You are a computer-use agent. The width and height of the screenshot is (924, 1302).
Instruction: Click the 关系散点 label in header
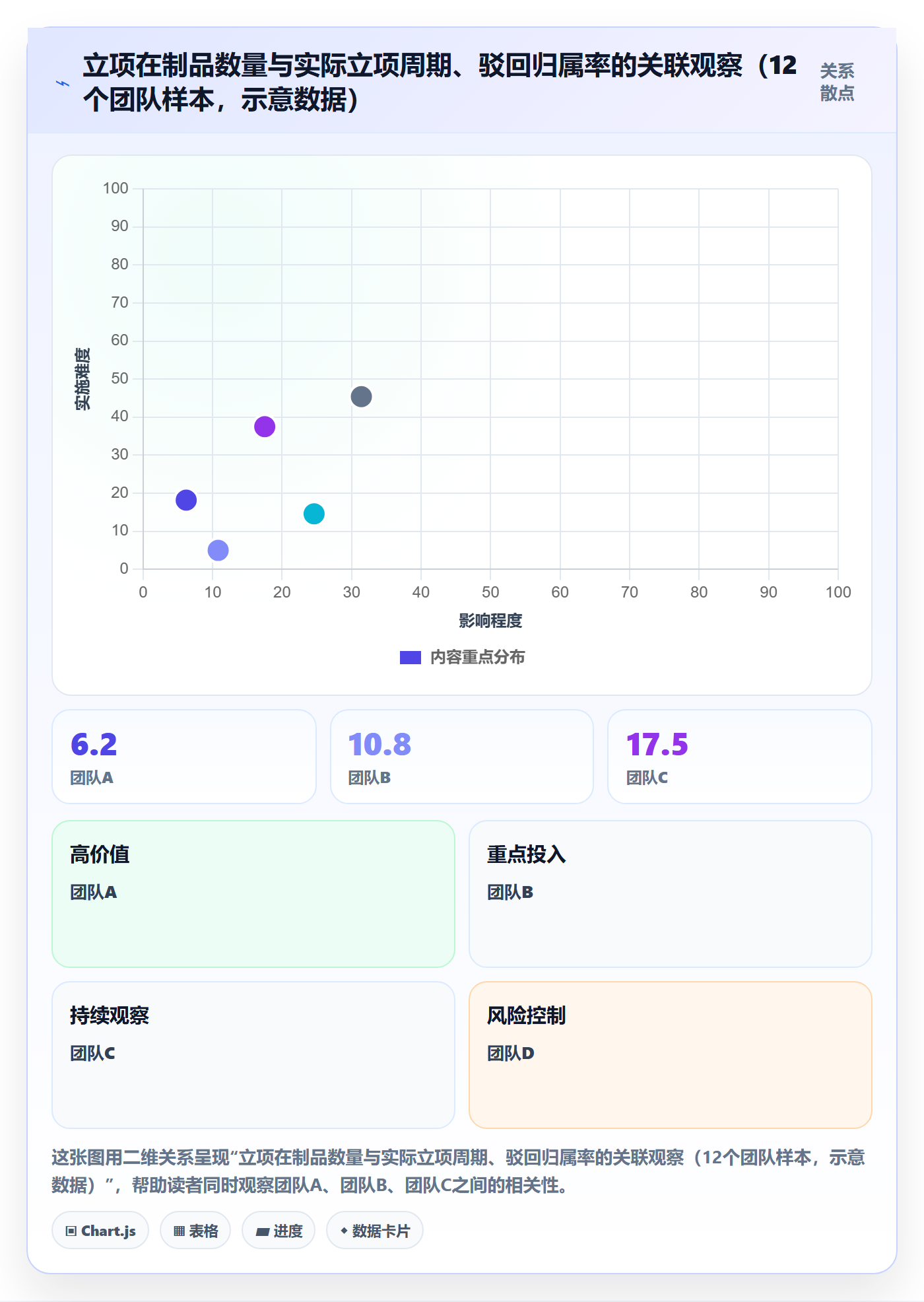click(837, 82)
